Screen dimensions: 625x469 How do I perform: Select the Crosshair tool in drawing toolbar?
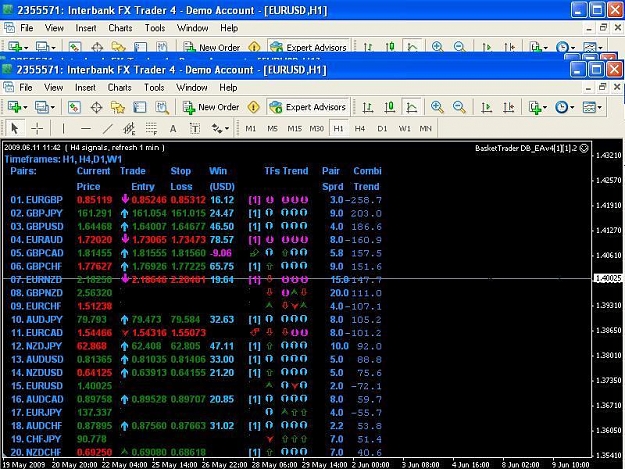tap(37, 128)
